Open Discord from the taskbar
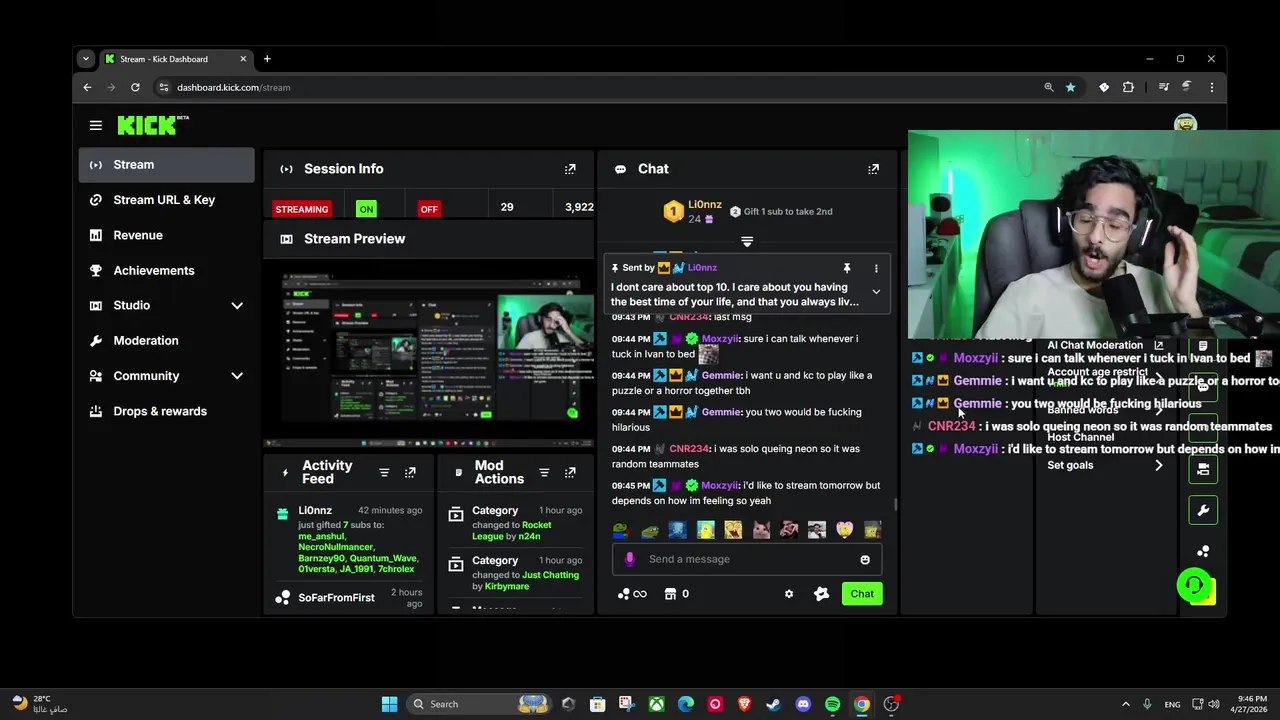This screenshot has width=1280, height=720. pos(803,704)
